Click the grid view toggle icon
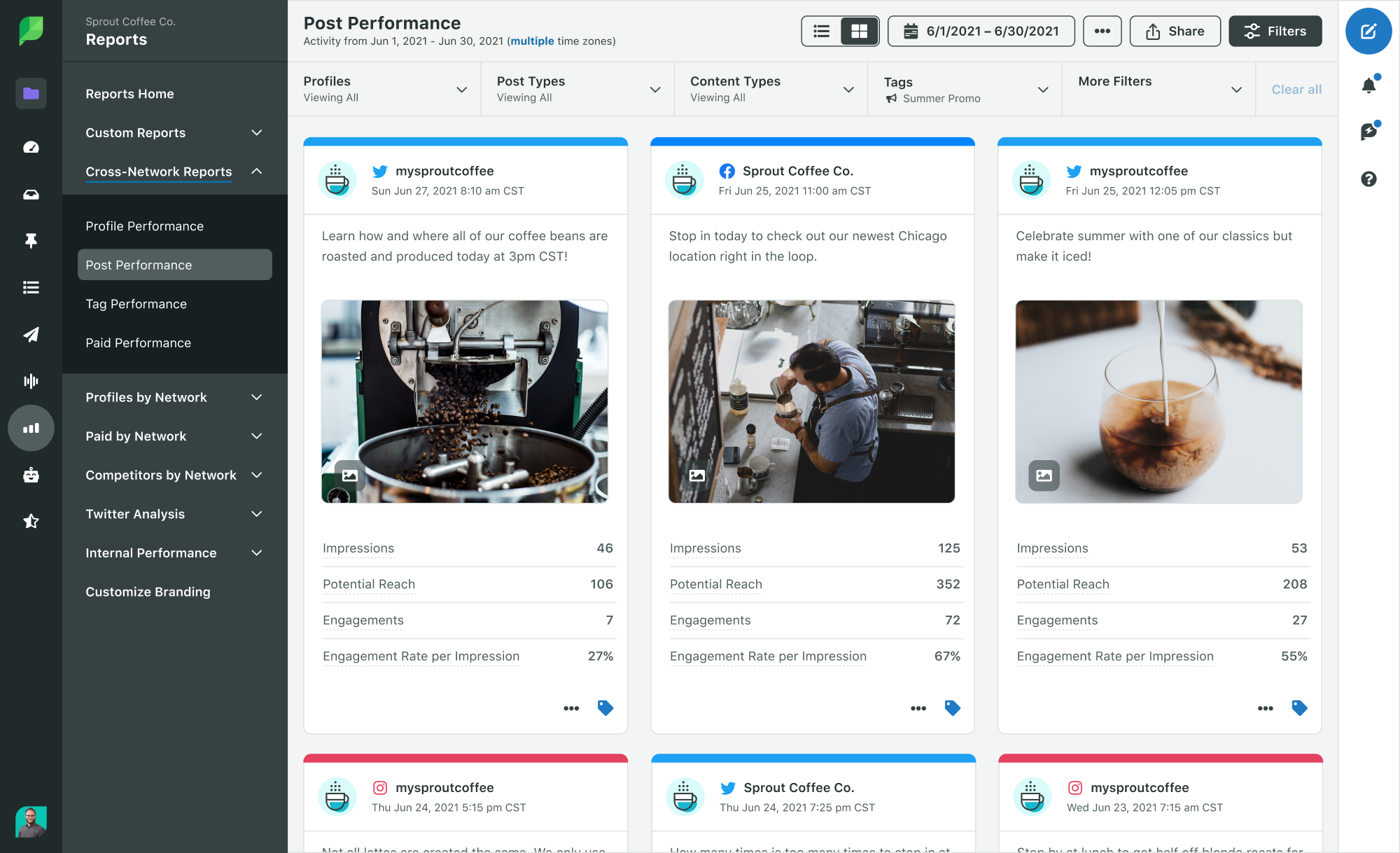The width and height of the screenshot is (1400, 853). tap(858, 31)
